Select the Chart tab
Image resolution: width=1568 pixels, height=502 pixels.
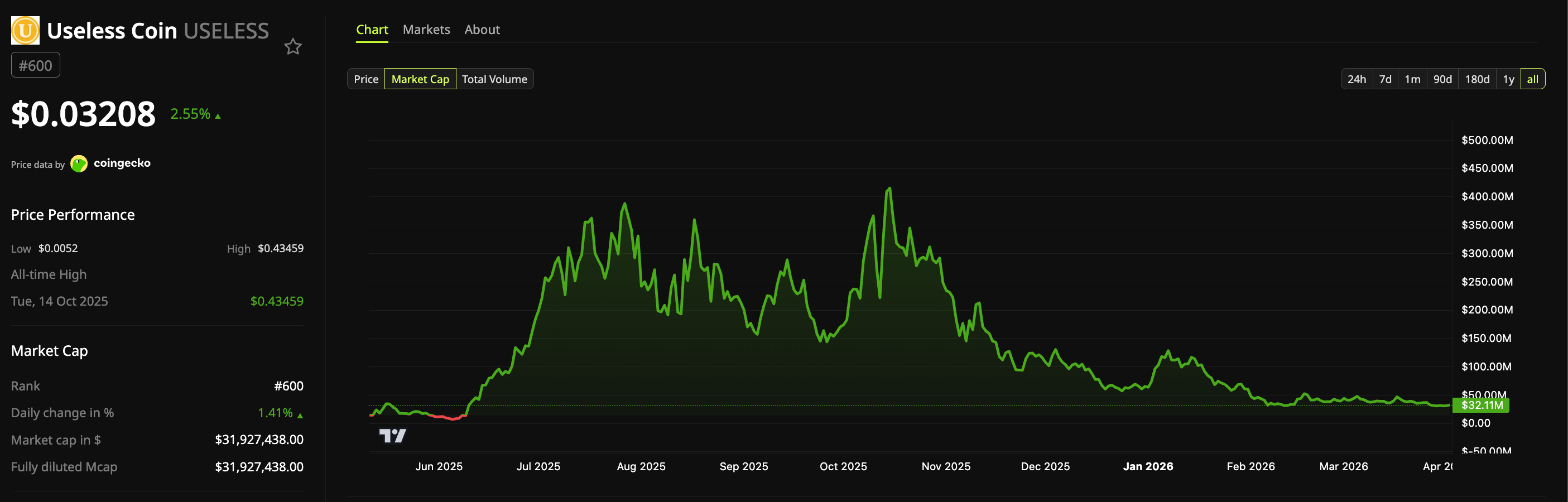pyautogui.click(x=371, y=30)
